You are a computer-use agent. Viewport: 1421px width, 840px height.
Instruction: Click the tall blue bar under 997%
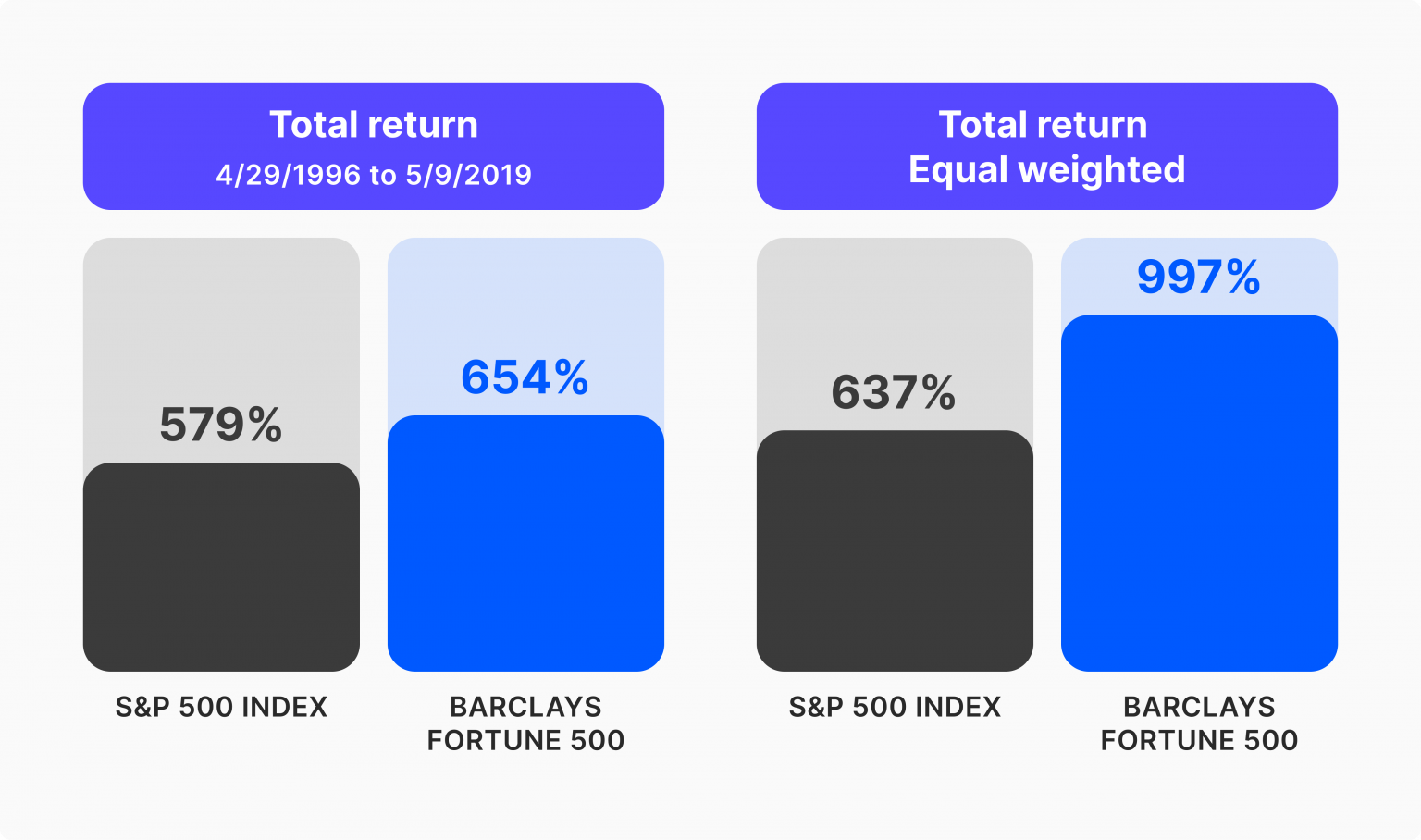tap(1199, 493)
